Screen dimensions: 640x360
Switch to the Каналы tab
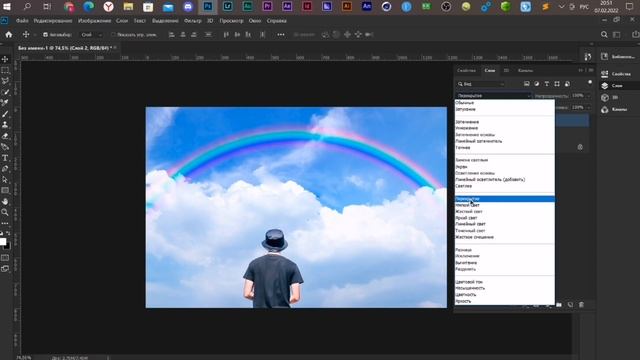click(x=525, y=71)
